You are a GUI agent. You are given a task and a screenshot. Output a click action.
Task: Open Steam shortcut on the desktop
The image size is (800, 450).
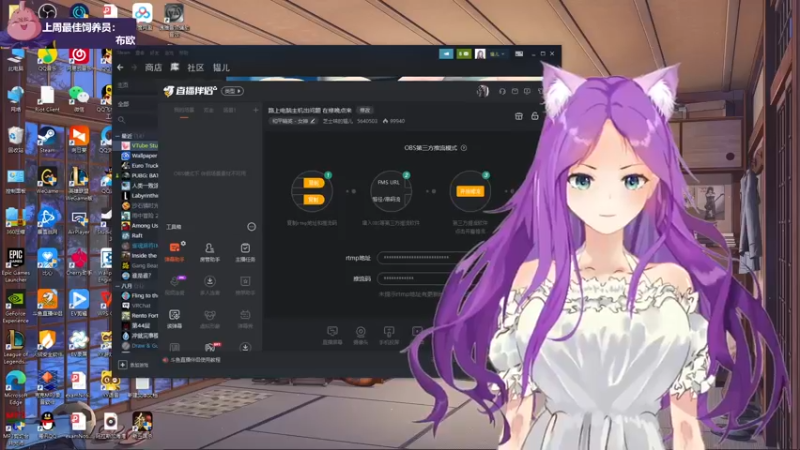(47, 140)
